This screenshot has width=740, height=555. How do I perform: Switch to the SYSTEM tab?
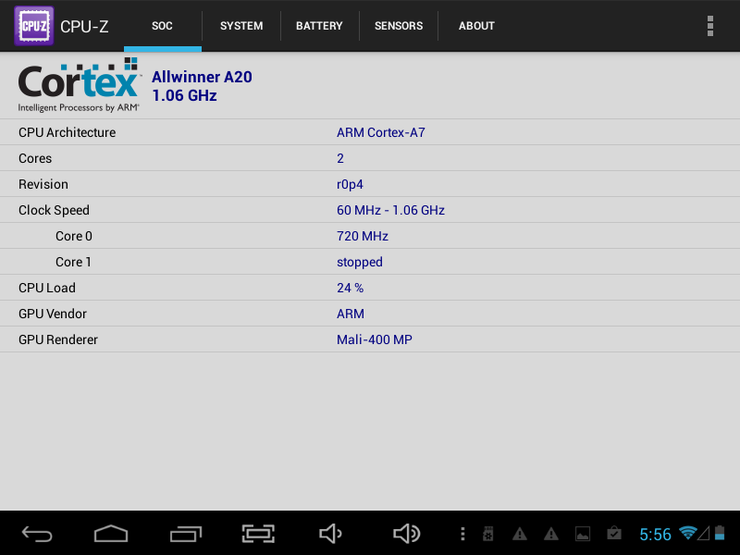[x=241, y=26]
